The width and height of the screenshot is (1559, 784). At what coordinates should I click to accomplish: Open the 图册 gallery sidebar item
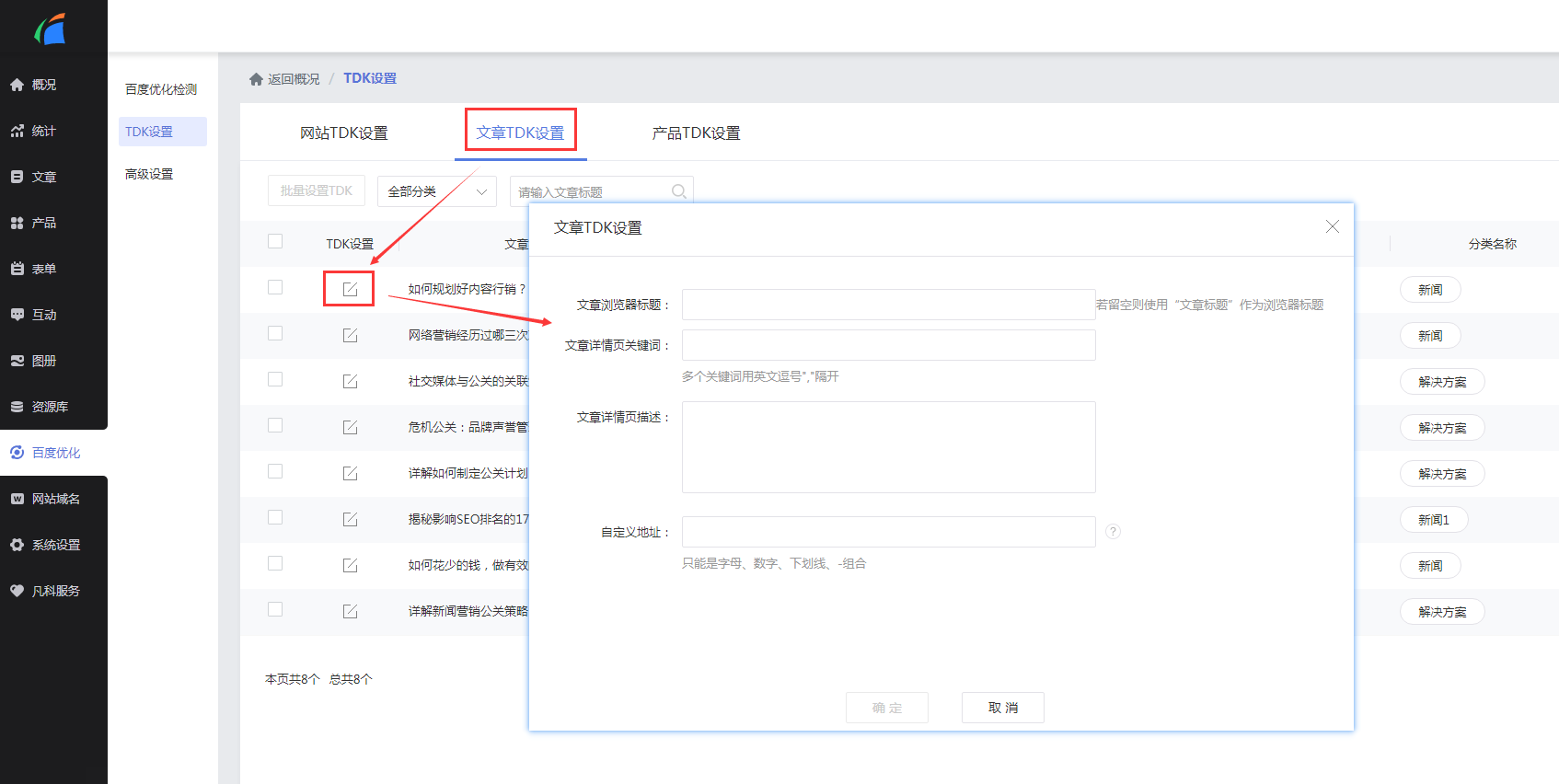(x=53, y=361)
